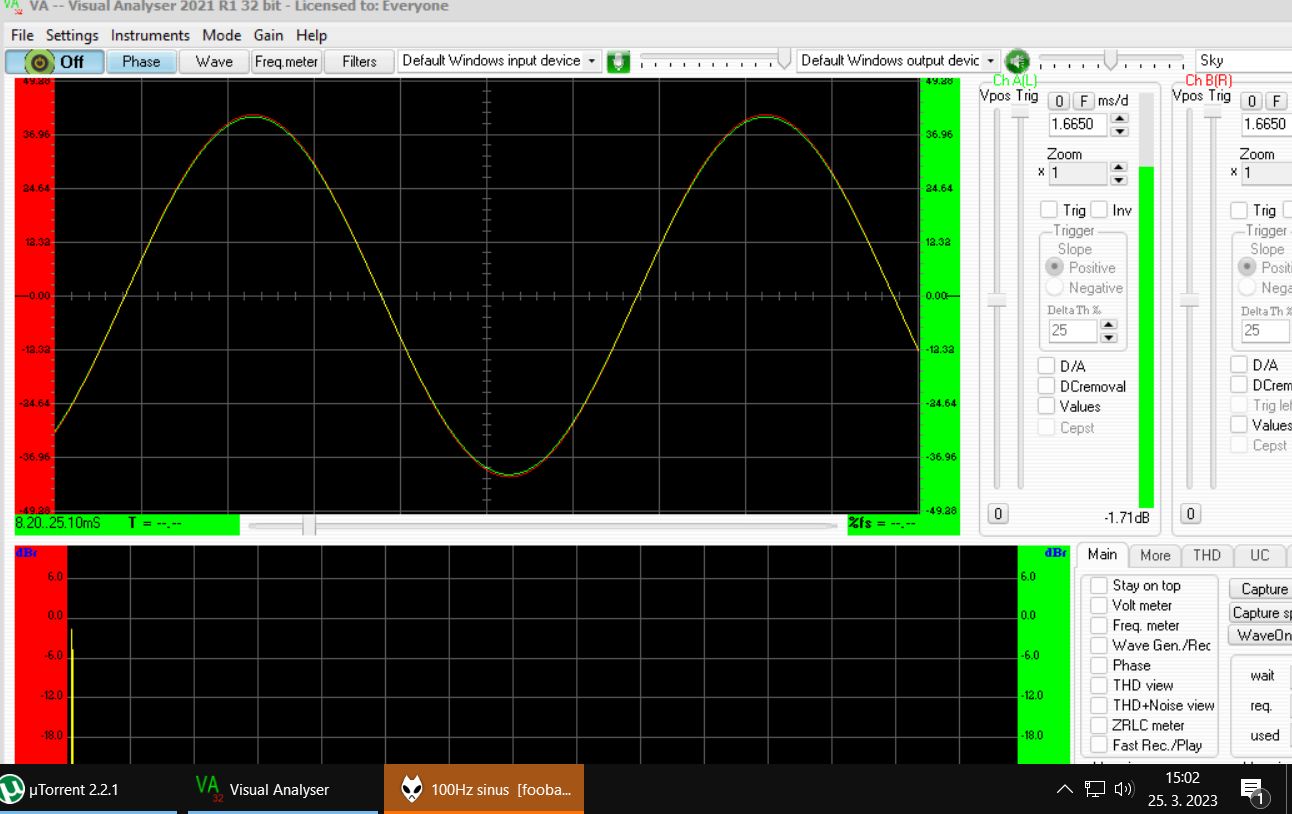Enable the THD view checkbox
Viewport: 1292px width, 814px height.
(1099, 685)
